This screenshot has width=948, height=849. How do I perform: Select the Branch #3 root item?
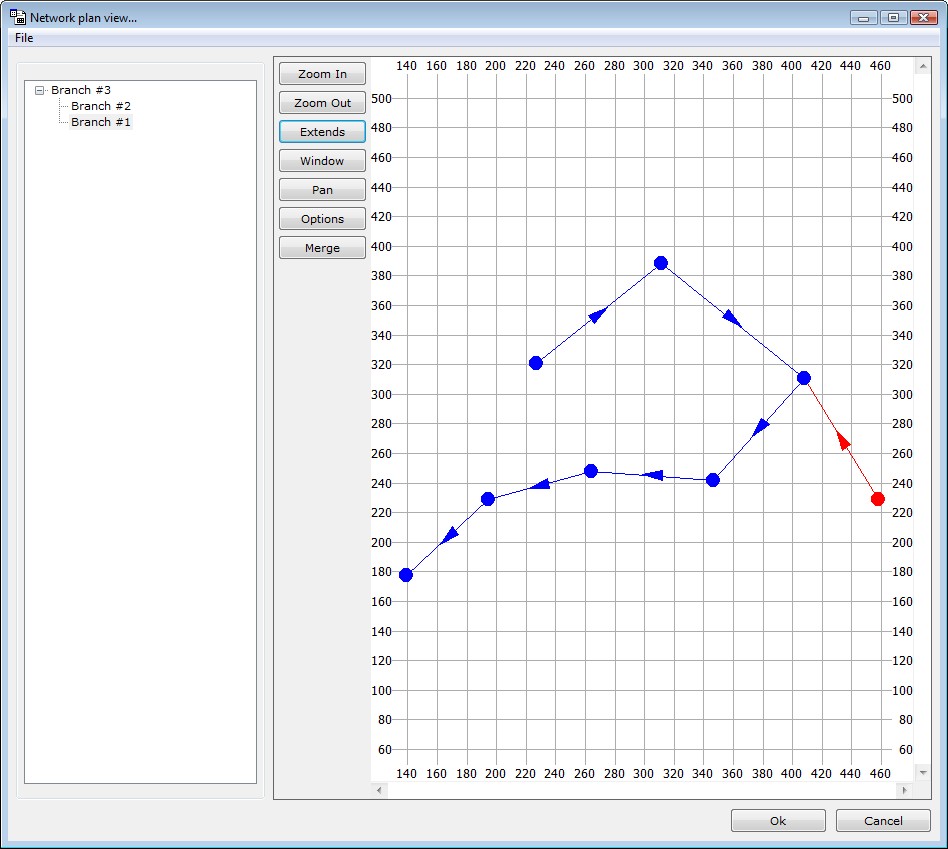tap(81, 90)
